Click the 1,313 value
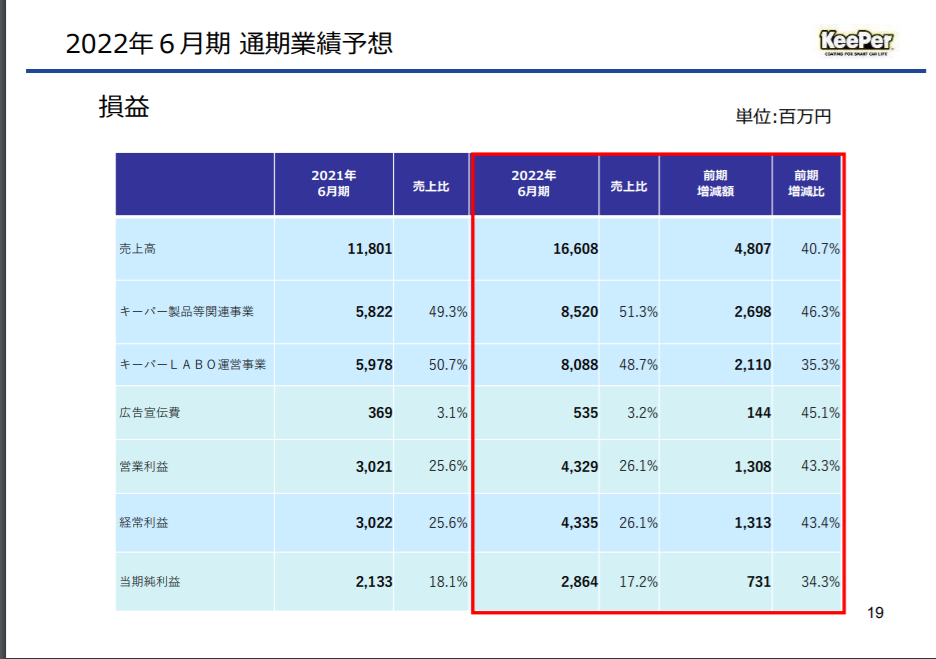Screen dimensions: 936x659 [x=753, y=523]
